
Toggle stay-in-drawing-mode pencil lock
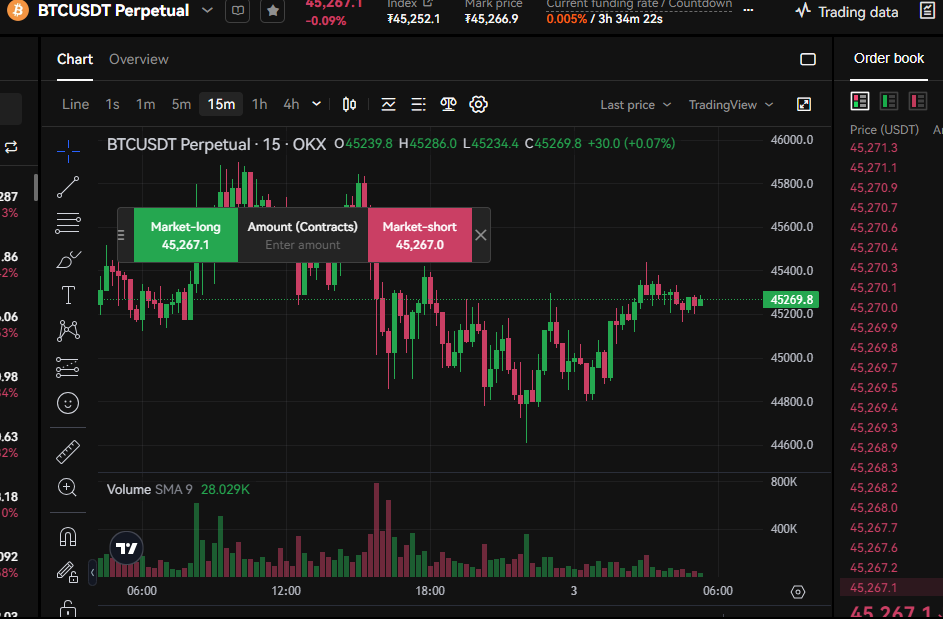coord(68,572)
